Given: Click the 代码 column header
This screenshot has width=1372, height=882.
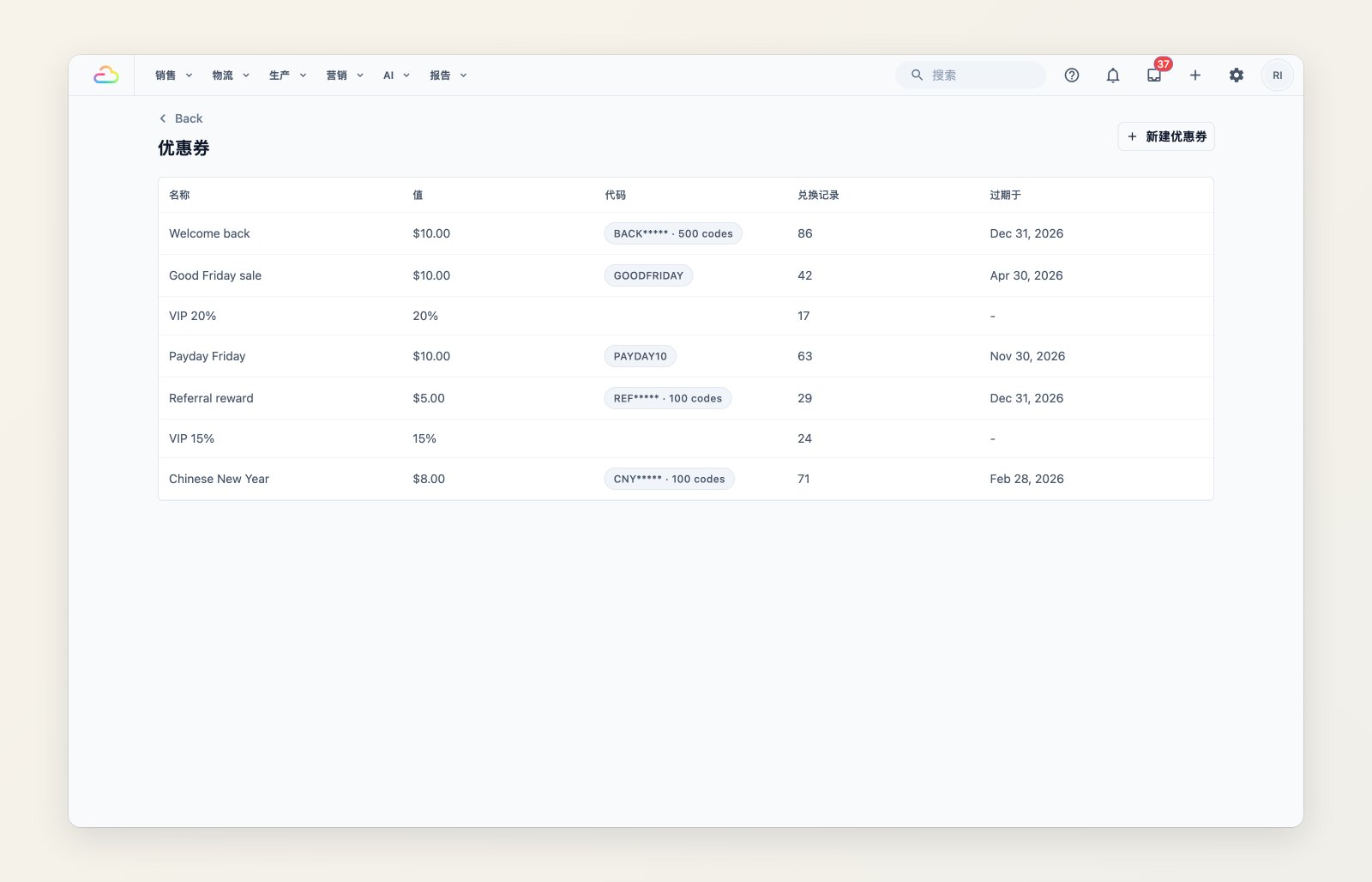Looking at the screenshot, I should (x=616, y=195).
